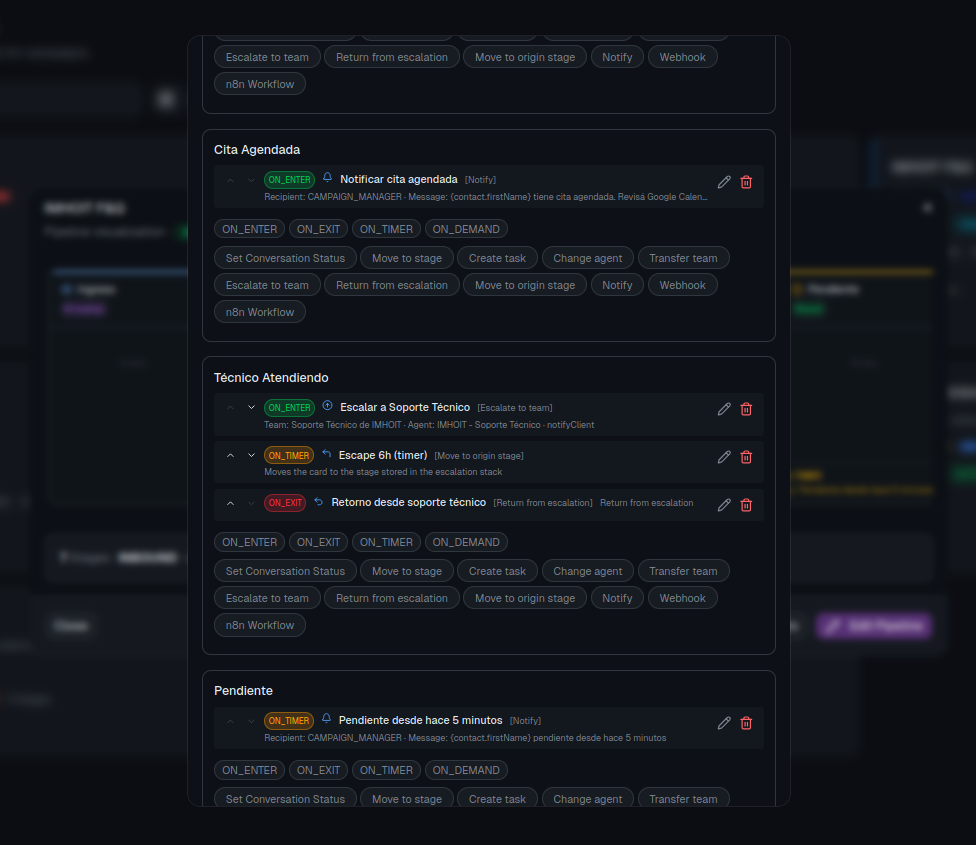This screenshot has width=976, height=845.
Task: Select ON_EXIT trigger in Cita Agendada
Action: click(318, 229)
